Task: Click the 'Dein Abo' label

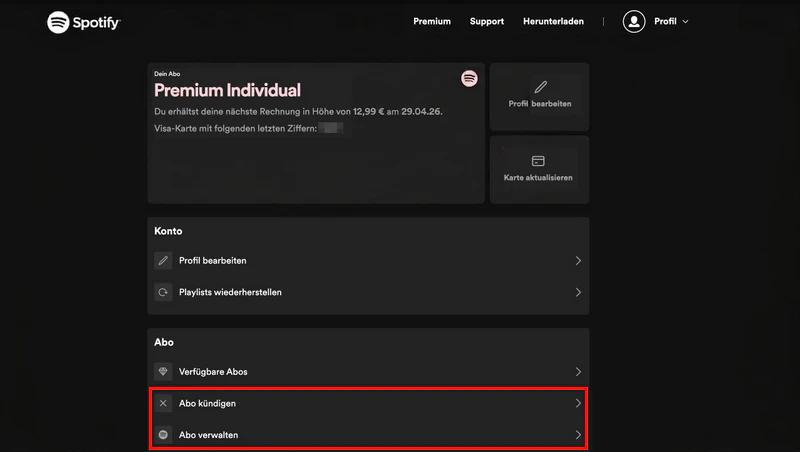Action: tap(167, 73)
